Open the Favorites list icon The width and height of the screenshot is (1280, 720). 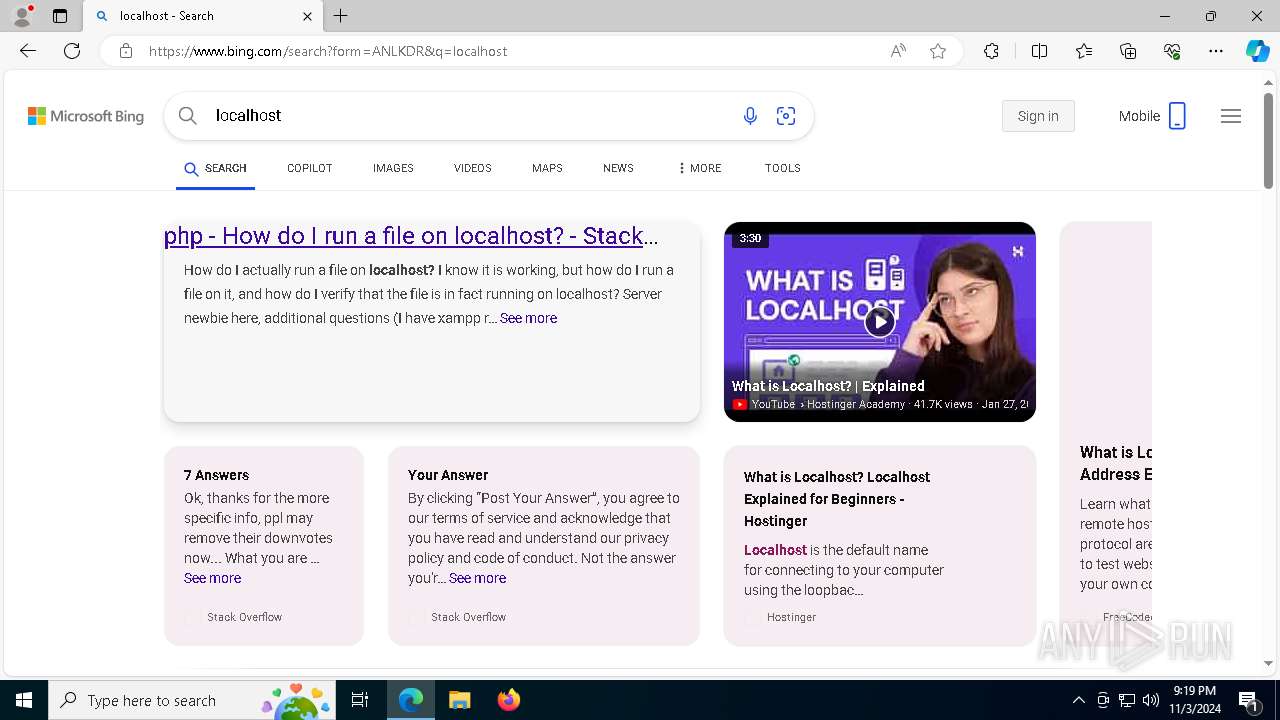pos(1084,51)
